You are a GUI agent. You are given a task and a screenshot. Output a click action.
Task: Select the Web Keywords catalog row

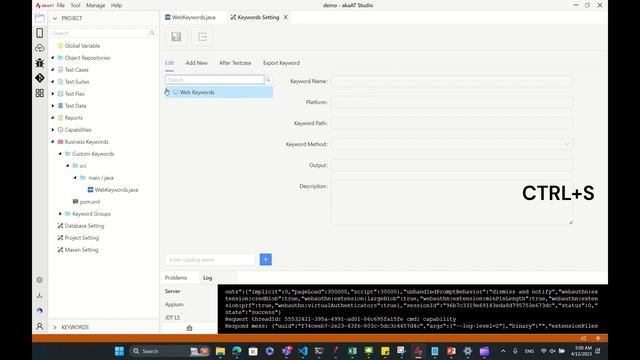(219, 92)
